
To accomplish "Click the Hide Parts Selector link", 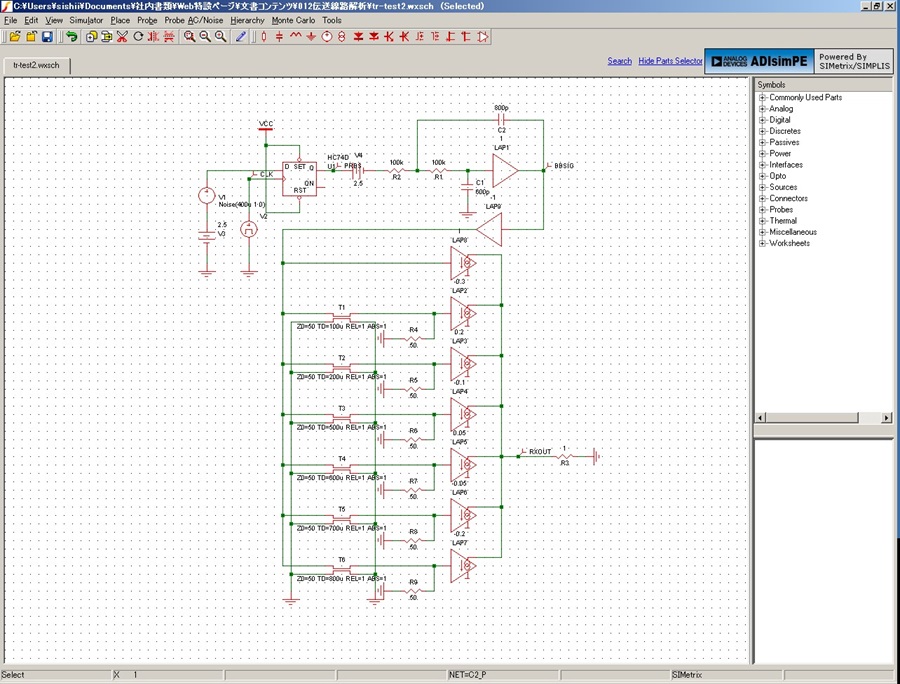I will pos(670,61).
